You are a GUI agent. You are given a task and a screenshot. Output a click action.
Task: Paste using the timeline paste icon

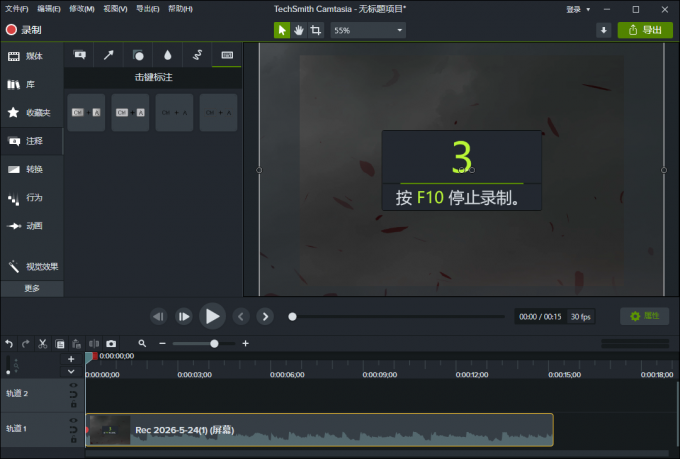(77, 344)
